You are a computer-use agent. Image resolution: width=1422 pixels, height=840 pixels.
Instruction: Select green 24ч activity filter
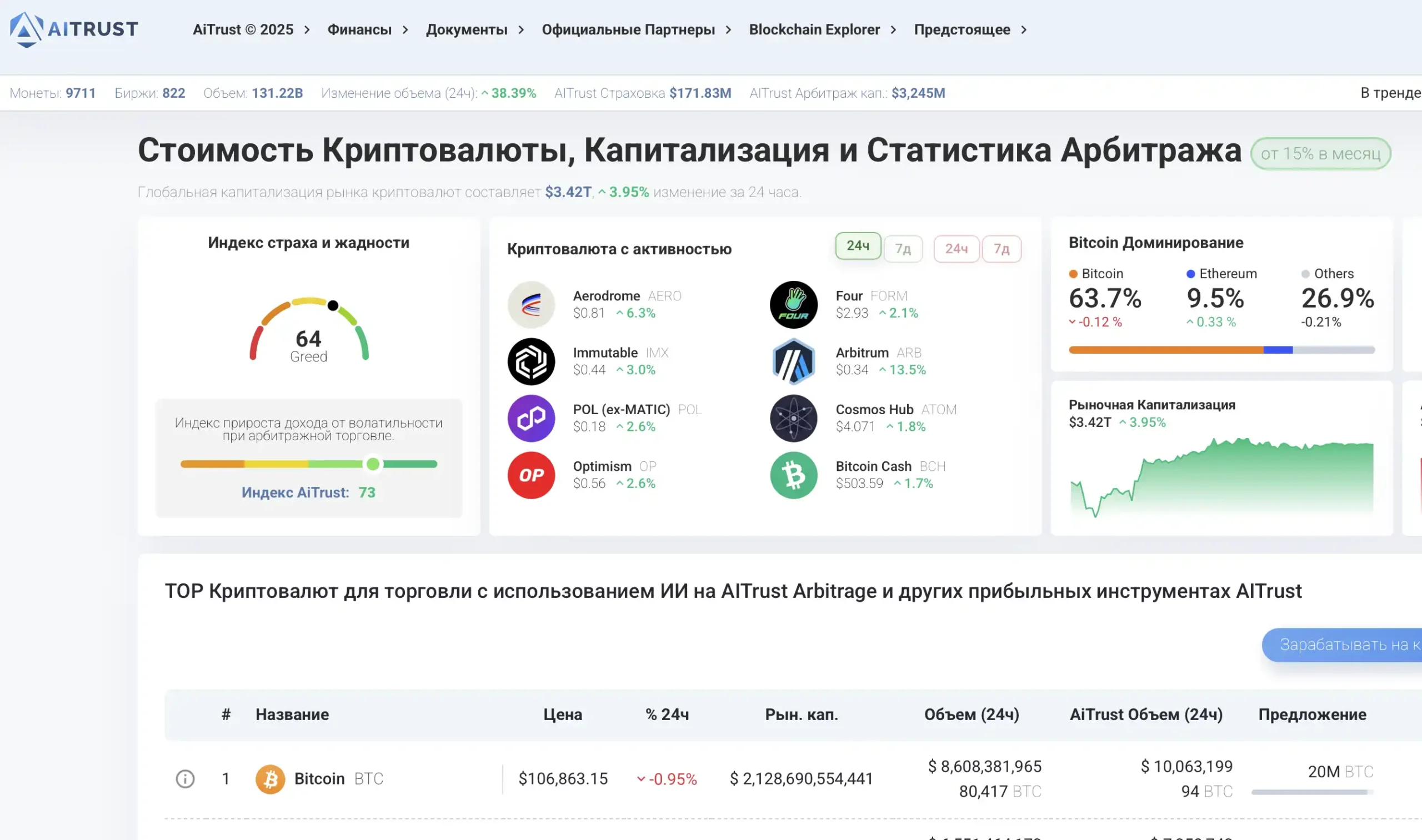point(858,245)
